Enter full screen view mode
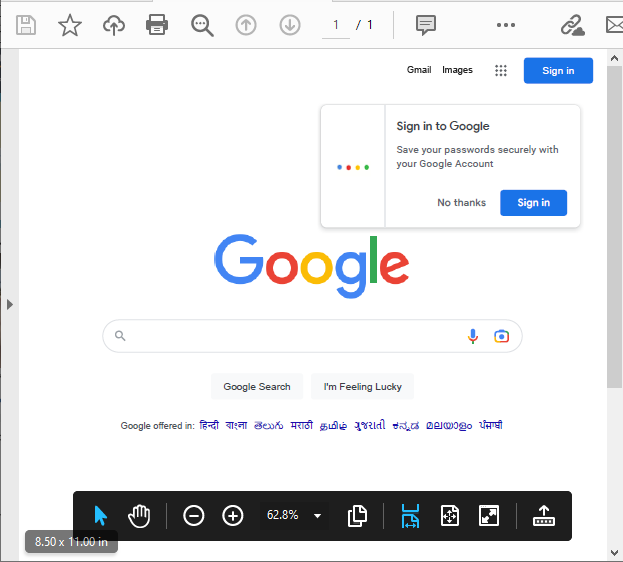 click(489, 516)
